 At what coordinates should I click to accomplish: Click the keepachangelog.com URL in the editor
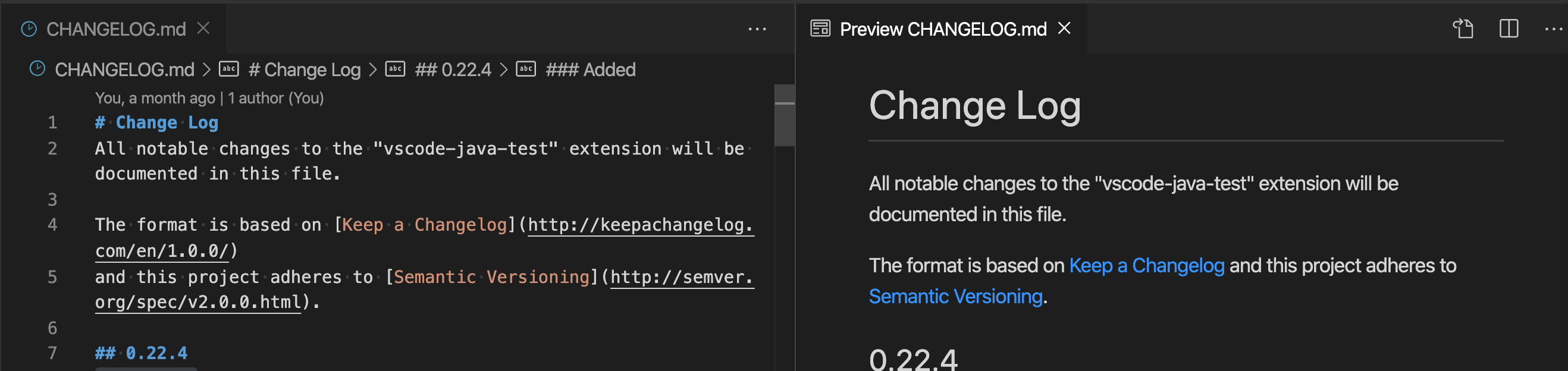tap(639, 225)
